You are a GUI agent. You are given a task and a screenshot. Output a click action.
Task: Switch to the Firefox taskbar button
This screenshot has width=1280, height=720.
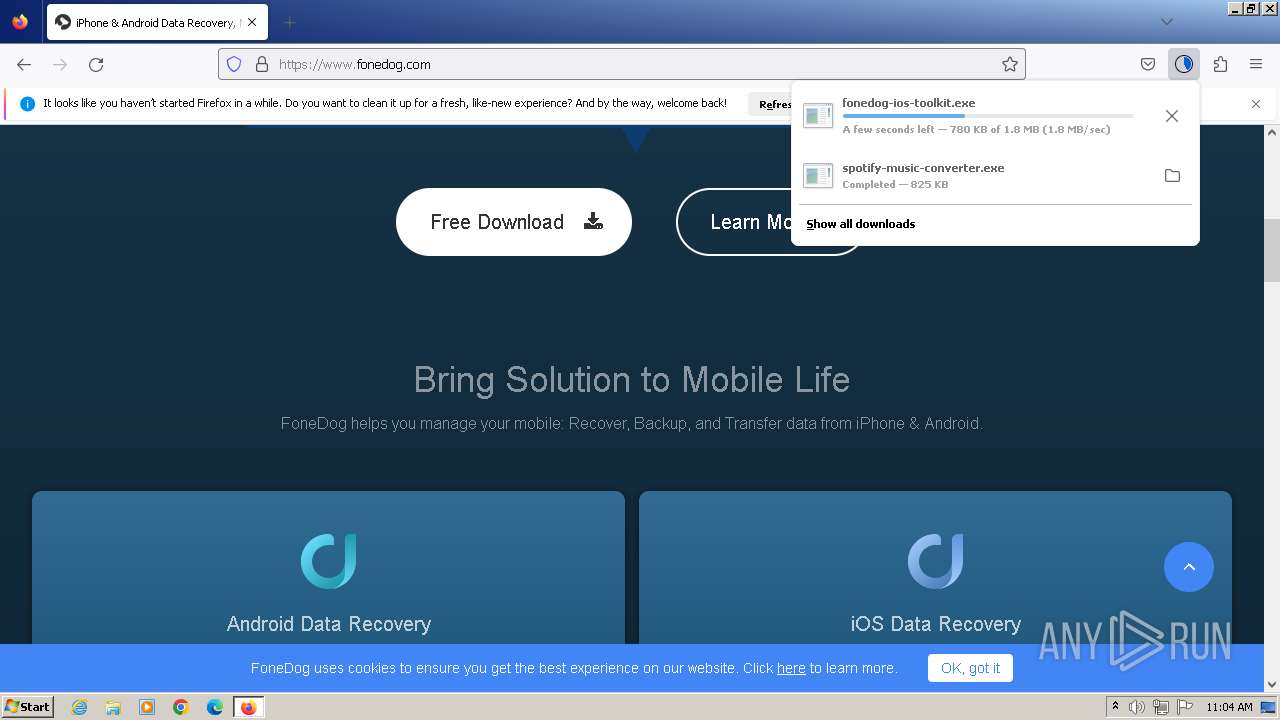[248, 707]
